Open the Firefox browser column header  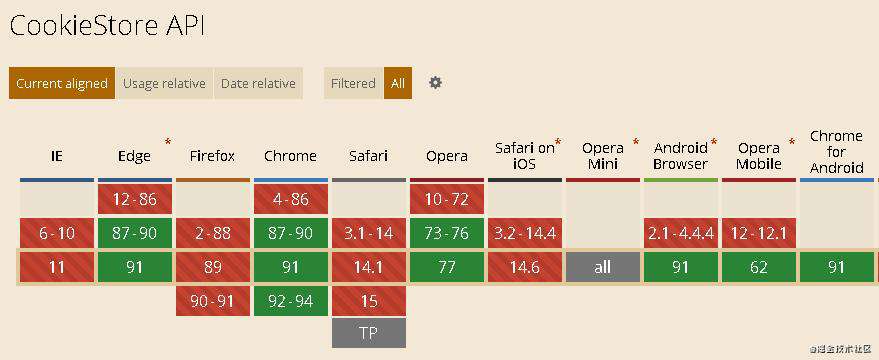tap(212, 156)
